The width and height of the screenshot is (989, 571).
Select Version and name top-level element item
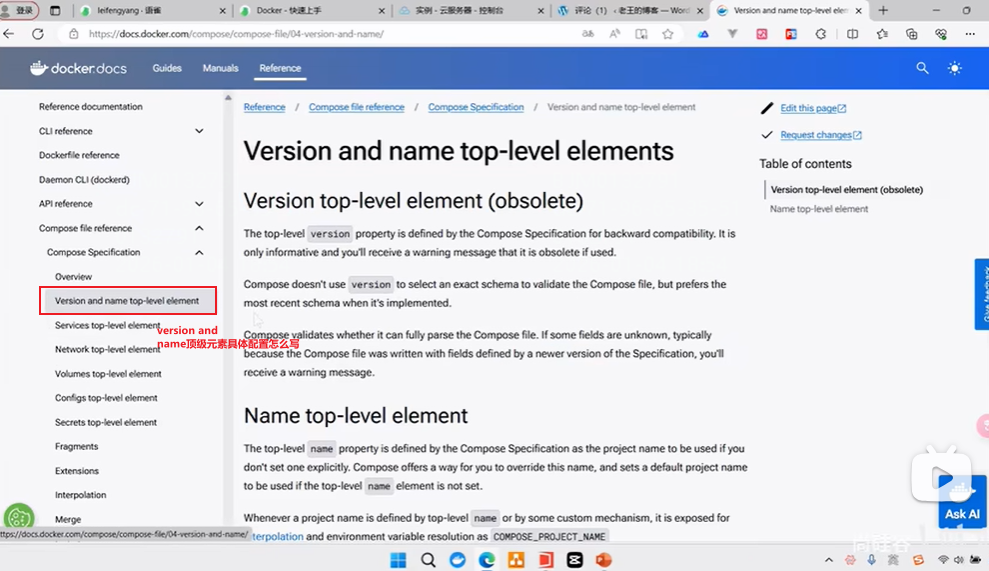pyautogui.click(x=127, y=301)
